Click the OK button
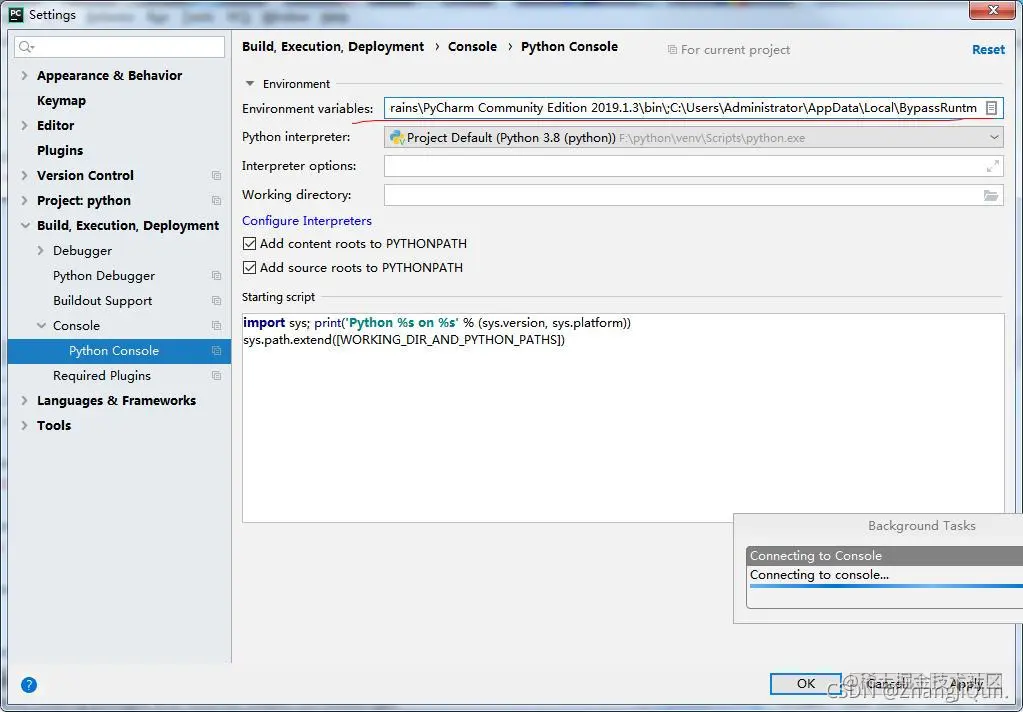The height and width of the screenshot is (712, 1023). click(x=806, y=683)
